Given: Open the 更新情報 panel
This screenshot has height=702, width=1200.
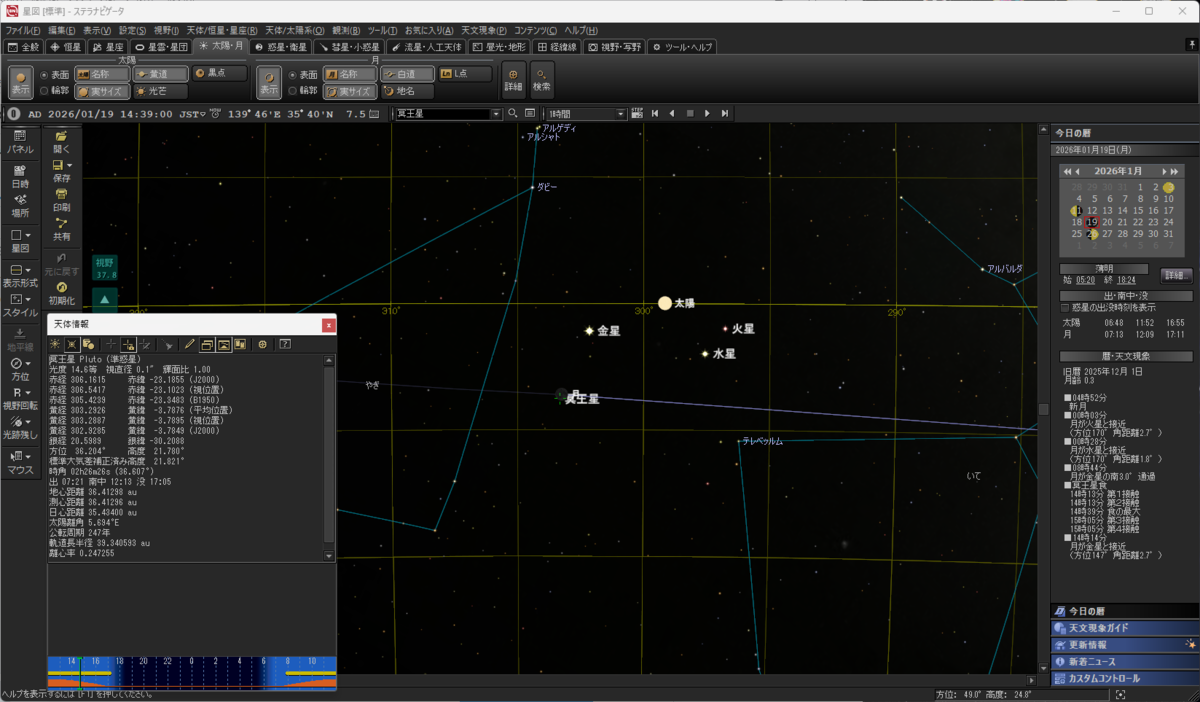Looking at the screenshot, I should click(1124, 645).
